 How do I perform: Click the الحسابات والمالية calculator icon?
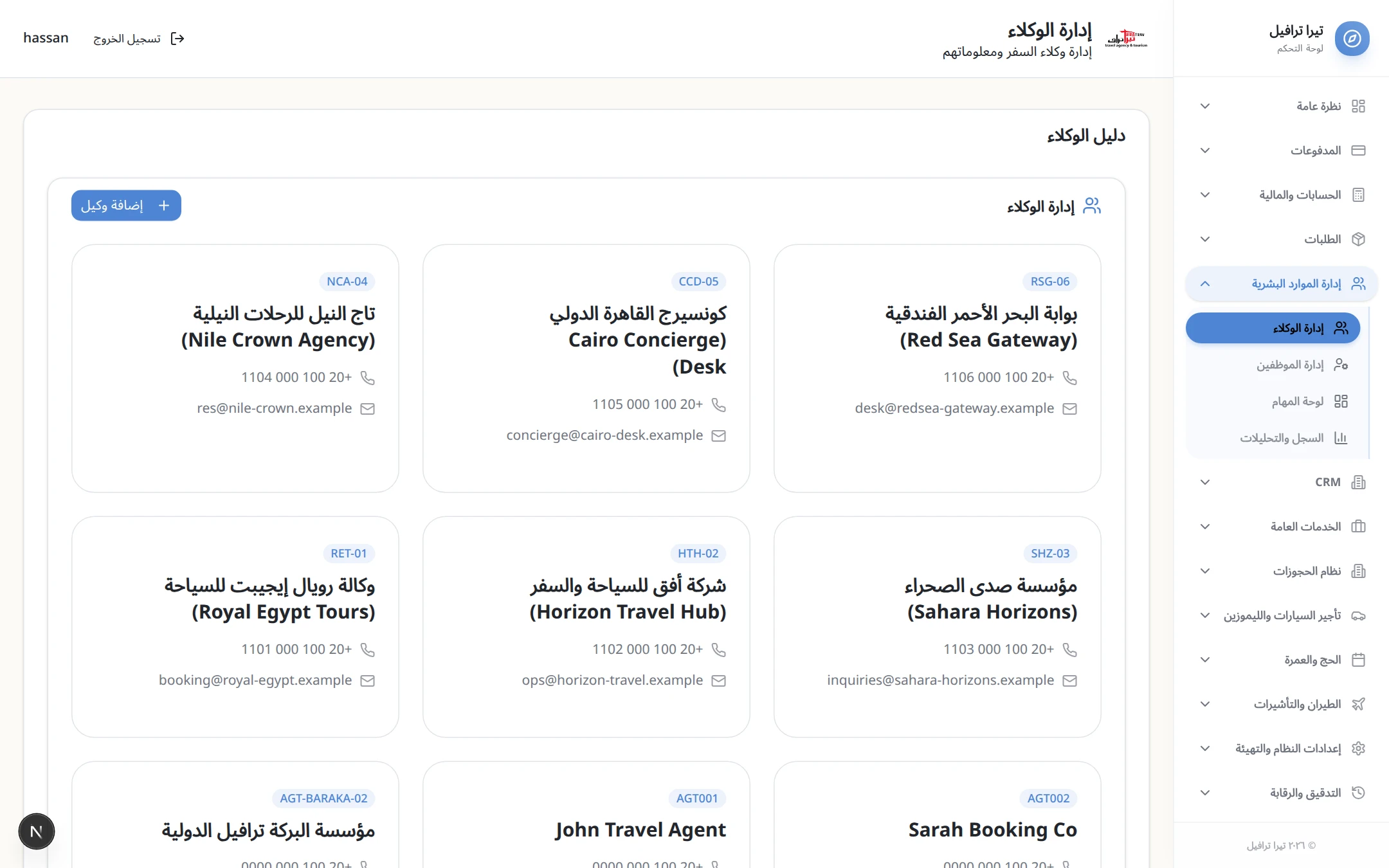[1358, 195]
